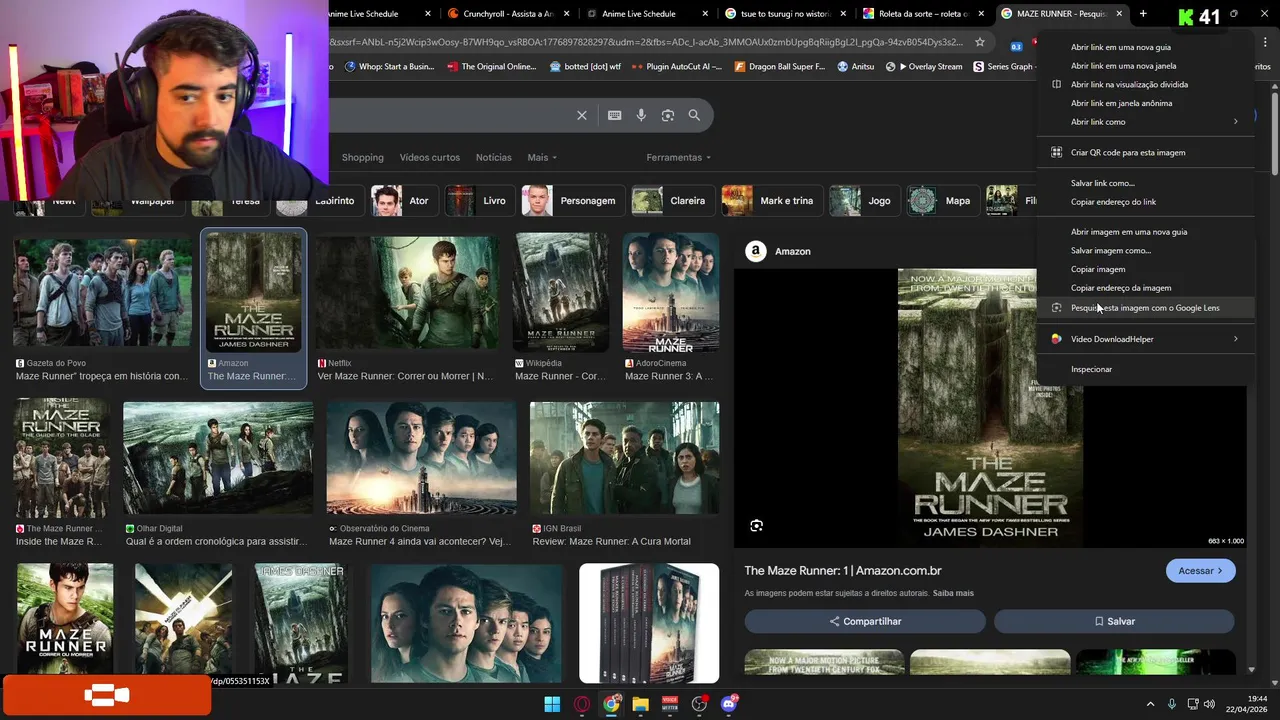The image size is (1280, 720).
Task: Choose Abrir link em janela anônima
Action: point(1145,103)
